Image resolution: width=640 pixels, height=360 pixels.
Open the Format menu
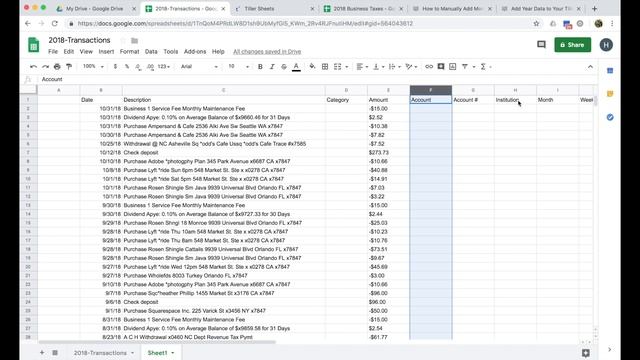coord(129,51)
